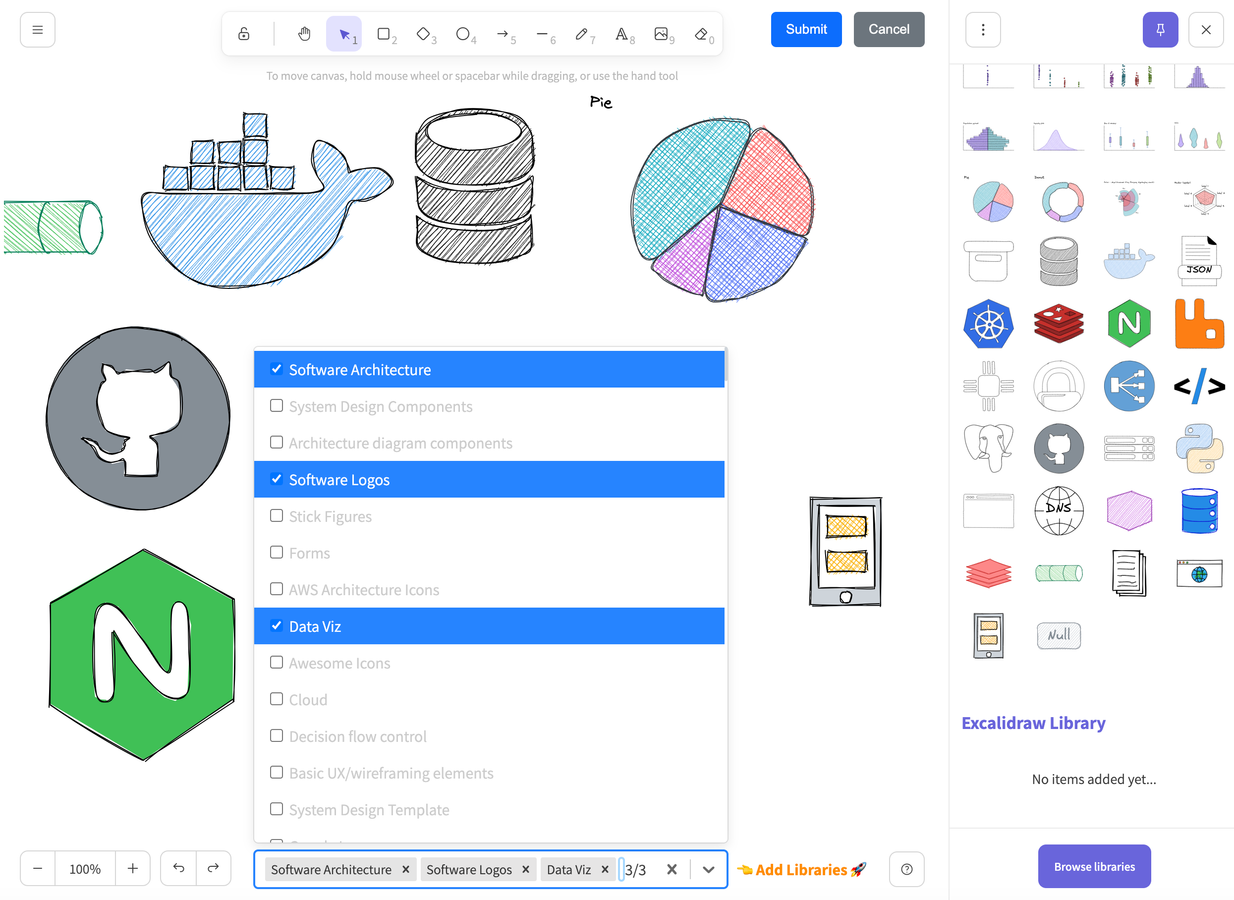Viewport: 1234px width, 900px height.
Task: Add the blue database cylinder library item
Action: (x=1199, y=509)
